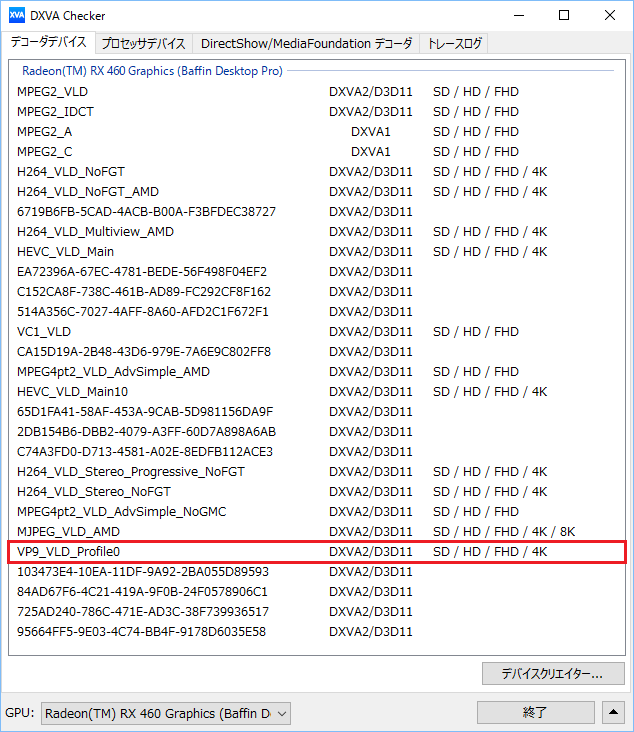
Task: Select the 84AD67F6-4C21-419A-9F0B-24F0578906C1 row
Action: [317, 592]
